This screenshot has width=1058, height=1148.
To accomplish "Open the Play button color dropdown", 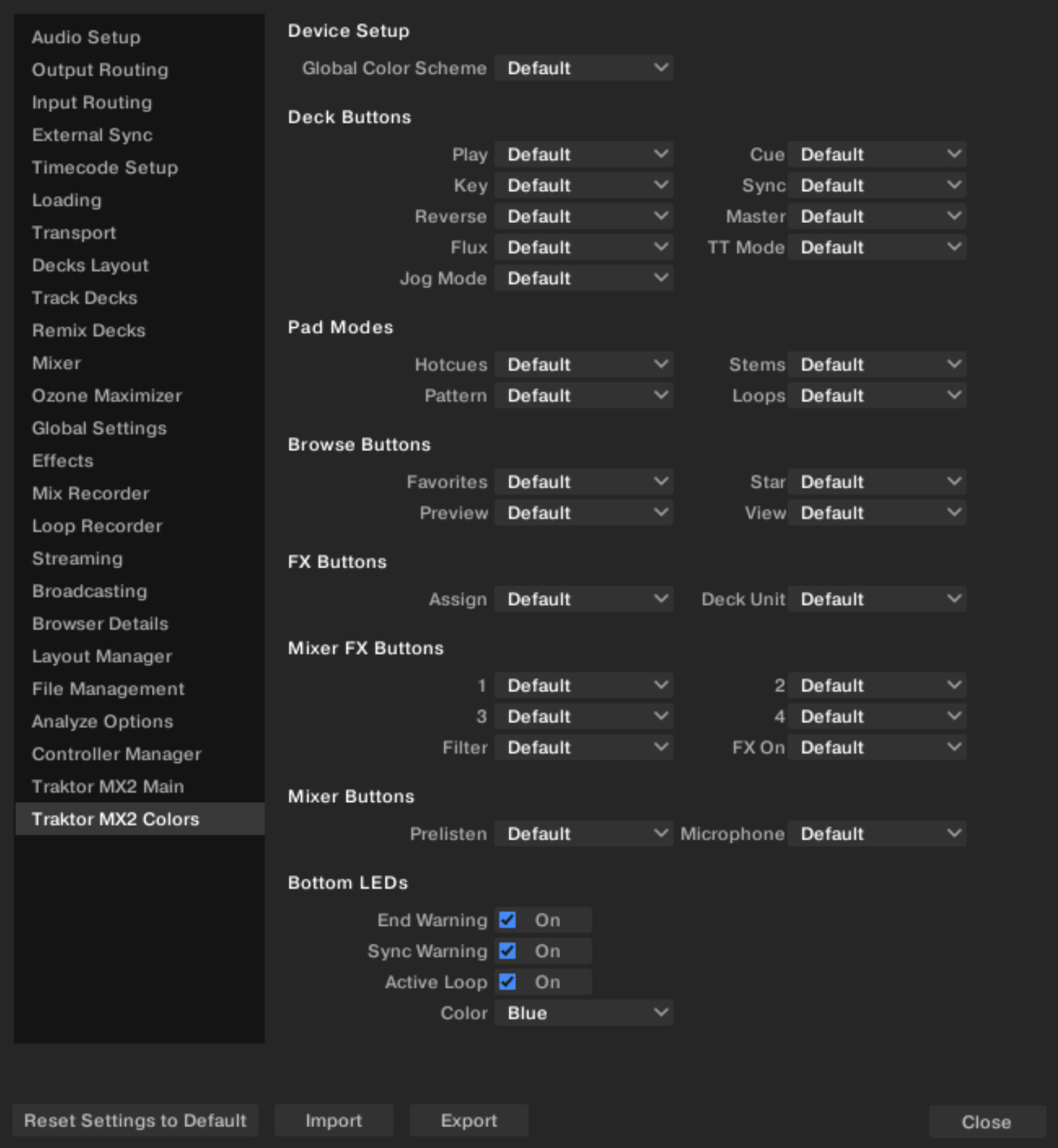I will click(x=584, y=154).
